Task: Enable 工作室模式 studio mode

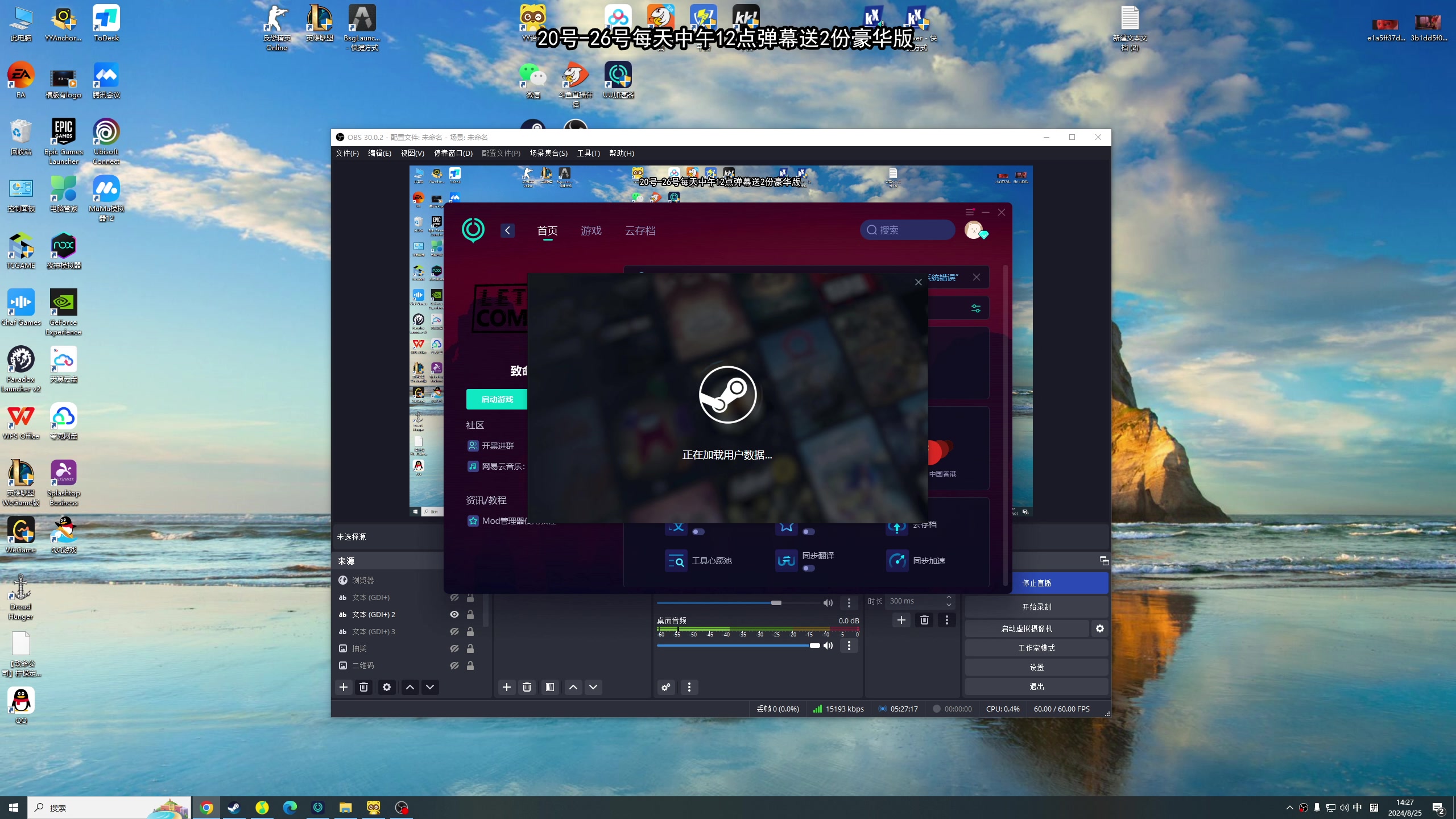Action: point(1037,648)
